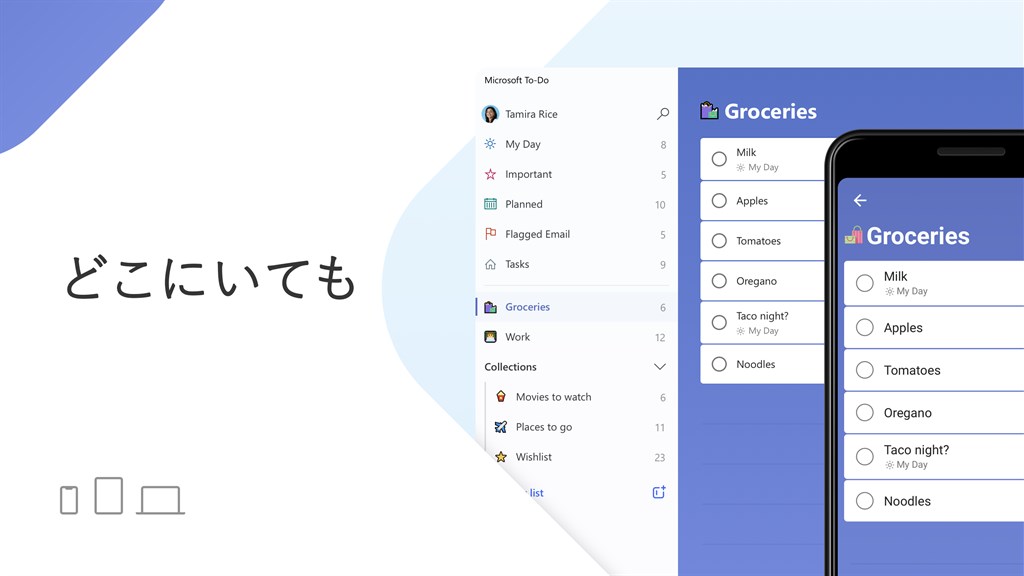Click Microsoft To-Do window title
1024x576 pixels.
(x=517, y=80)
